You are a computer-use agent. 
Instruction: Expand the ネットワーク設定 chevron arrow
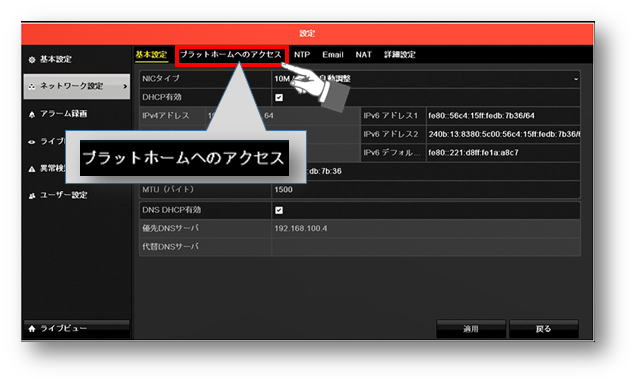(x=125, y=87)
